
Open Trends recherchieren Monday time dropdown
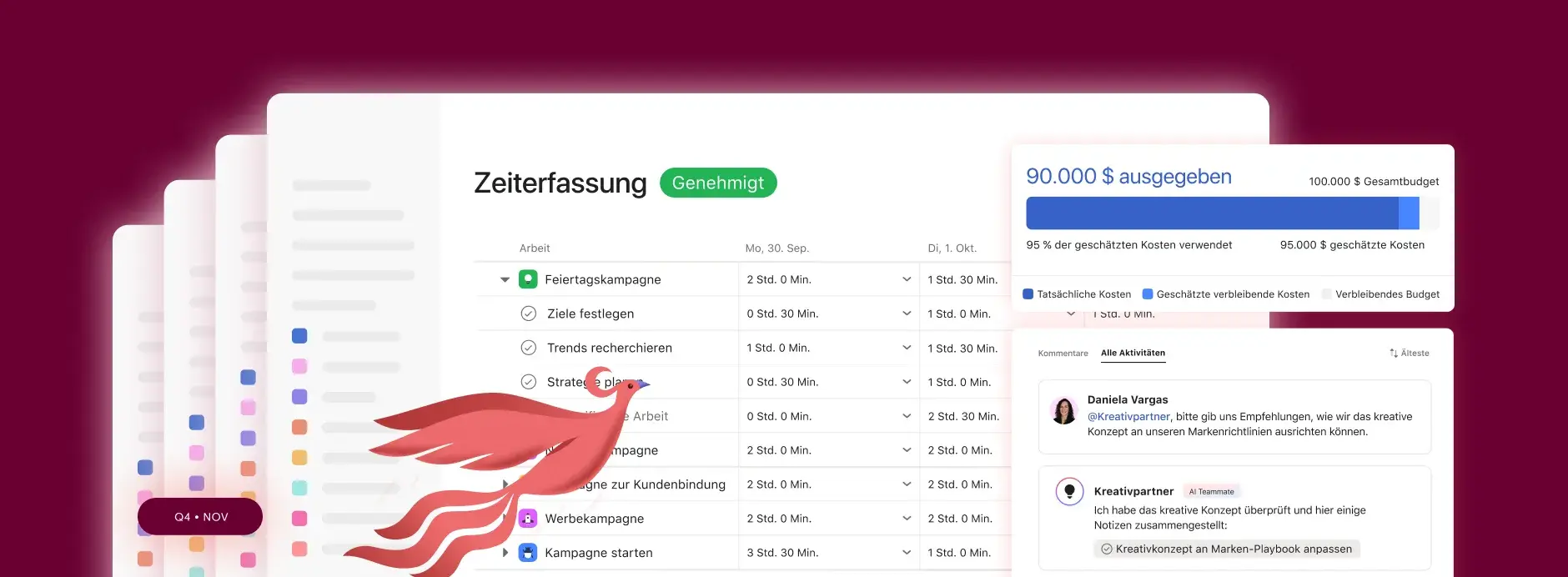click(x=907, y=348)
